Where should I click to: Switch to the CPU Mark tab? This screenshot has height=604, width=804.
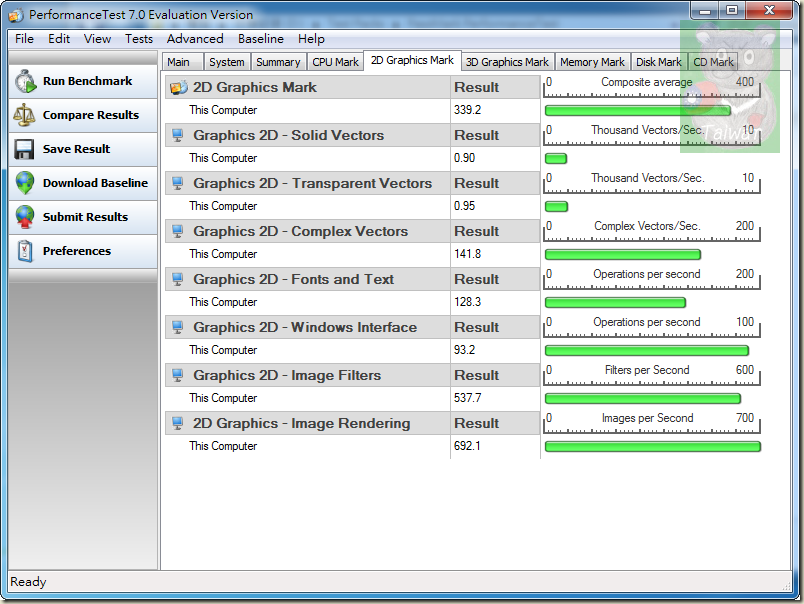coord(335,62)
